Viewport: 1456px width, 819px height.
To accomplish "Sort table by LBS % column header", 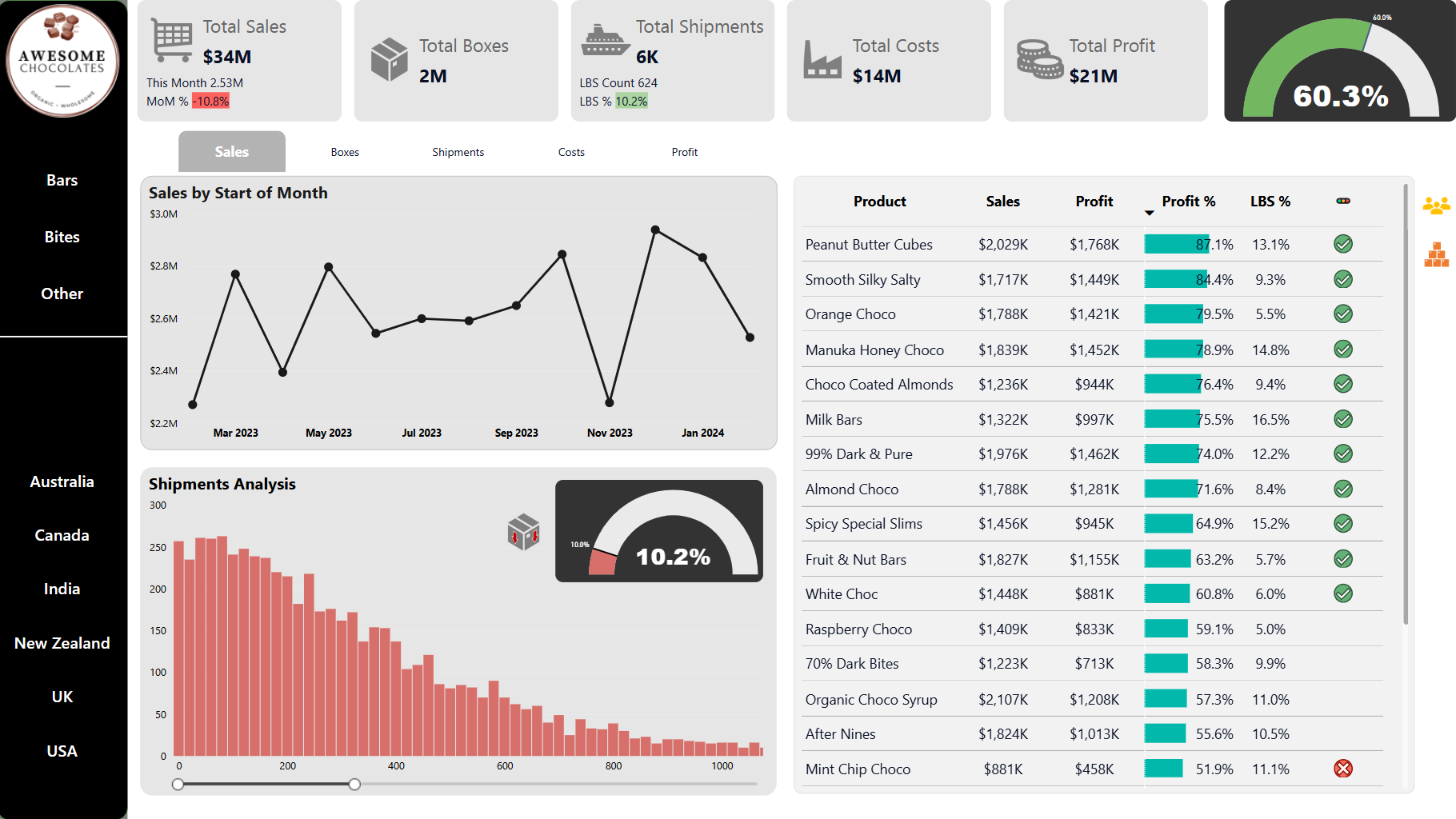I will point(1270,202).
